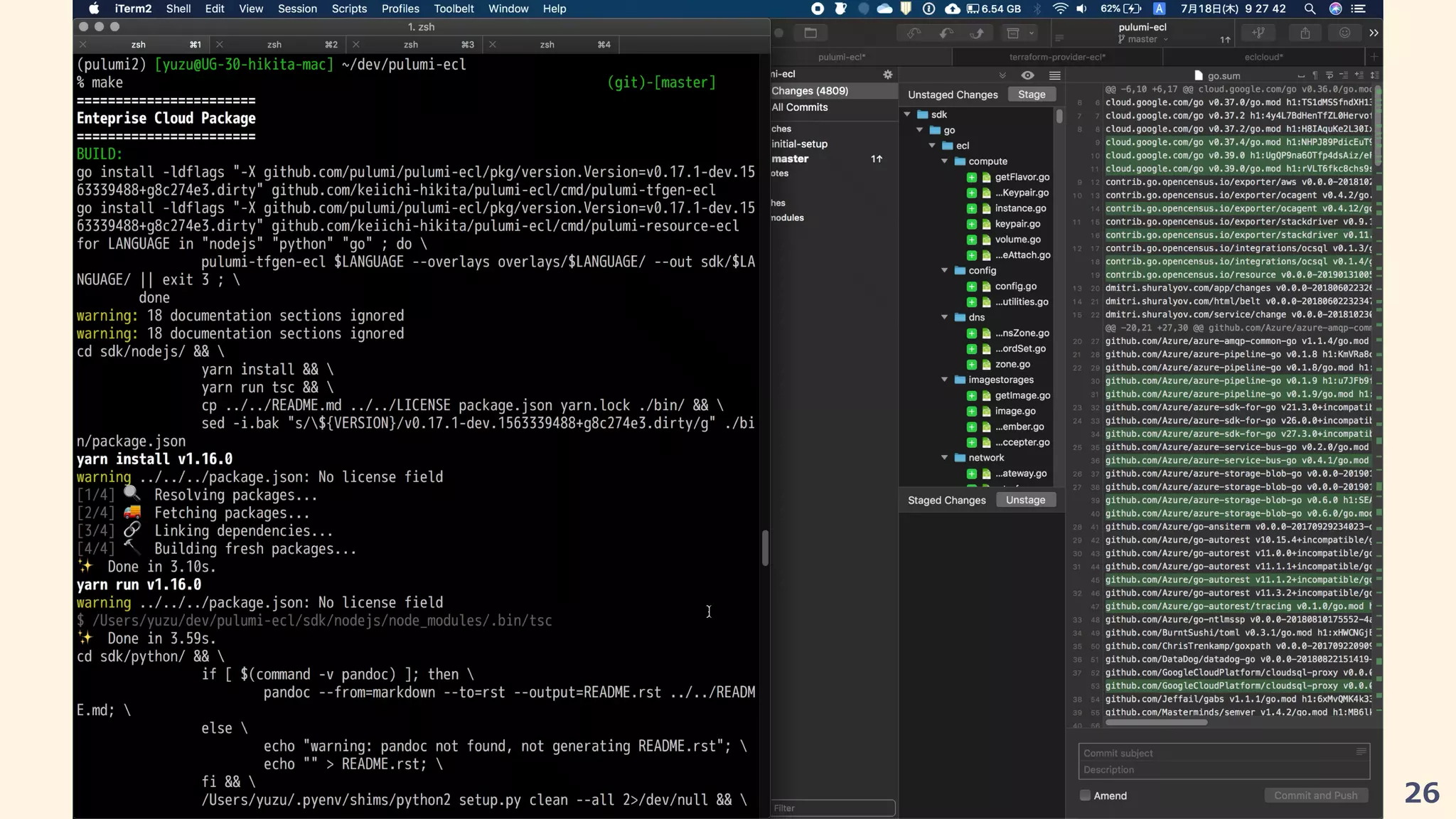The image size is (1456, 819).
Task: Toggle show whitespace paragraph icon in diff
Action: [1315, 75]
